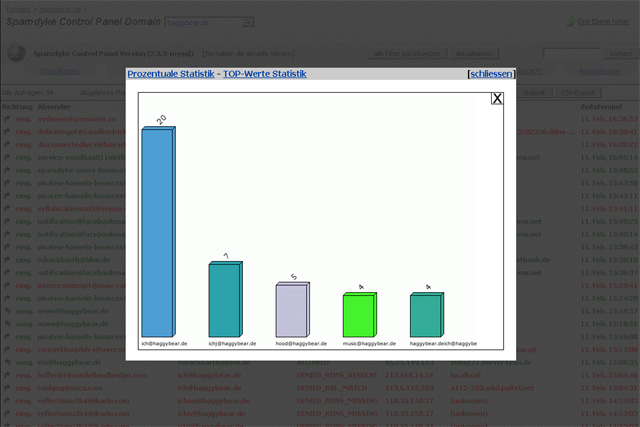Click the haggybear.de breadcrumb link
The height and width of the screenshot is (427, 640).
coord(60,9)
